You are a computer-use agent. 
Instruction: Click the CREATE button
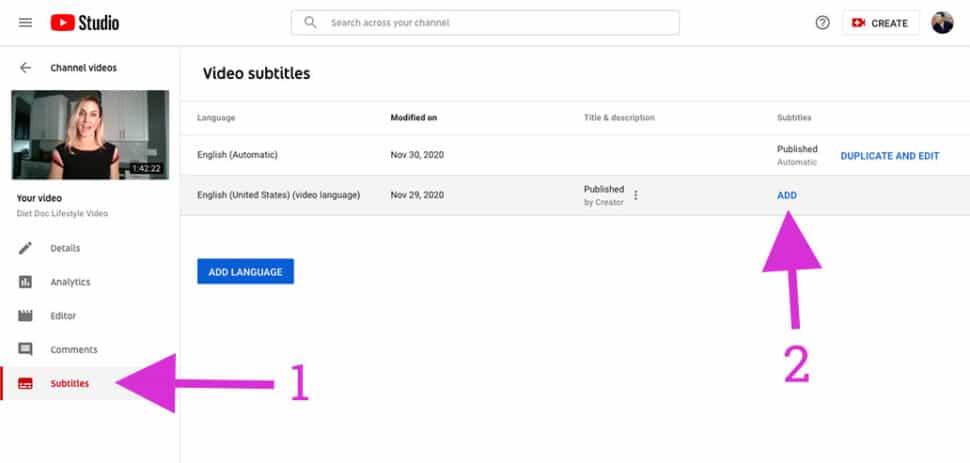tap(880, 23)
